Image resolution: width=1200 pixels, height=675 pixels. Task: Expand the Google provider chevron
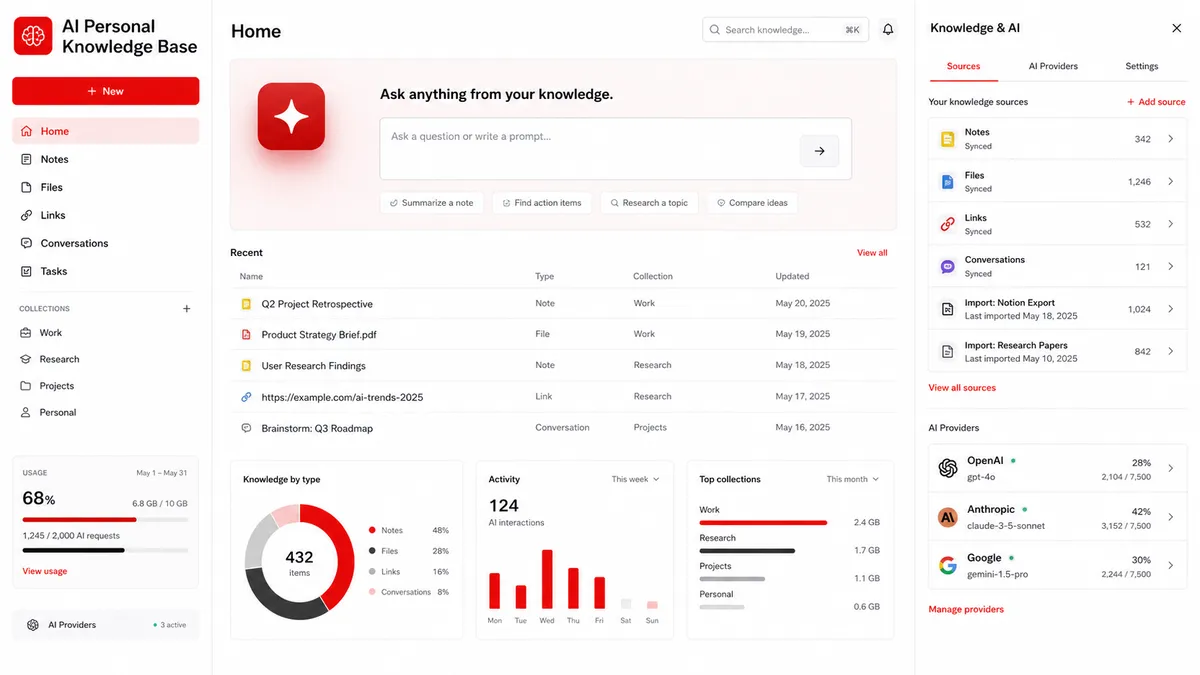pos(1171,566)
